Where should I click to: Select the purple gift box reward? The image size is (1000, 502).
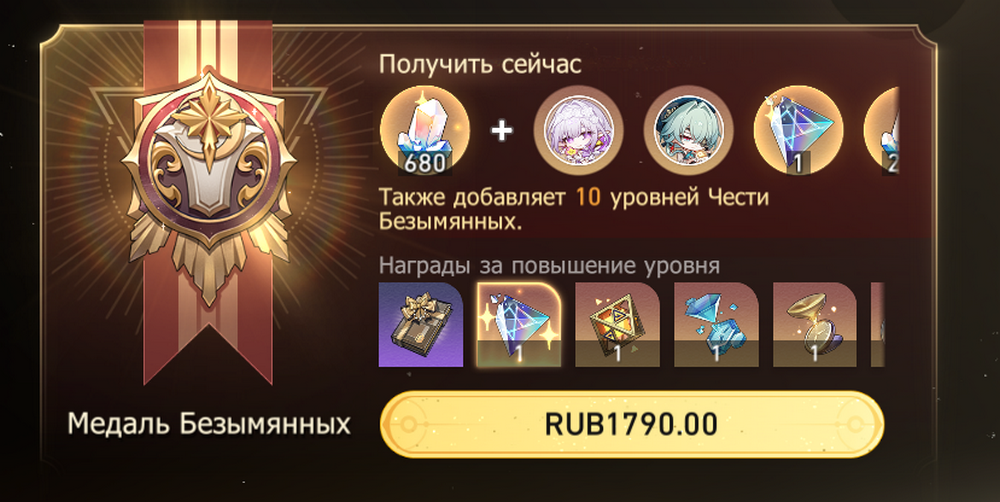tap(421, 325)
